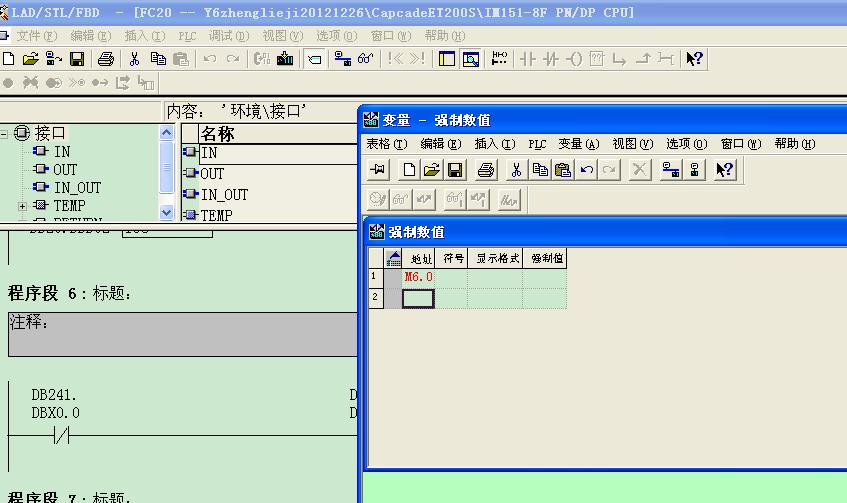Select row header 1 in force table
This screenshot has height=503, width=847.
coord(375,278)
